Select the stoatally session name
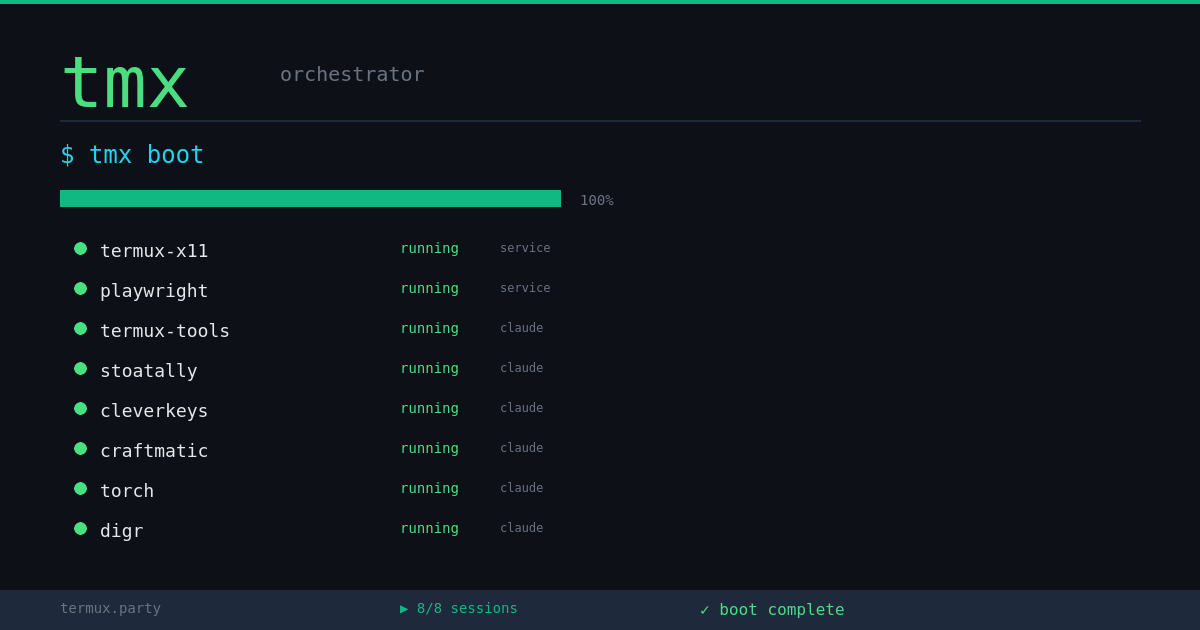Viewport: 1200px width, 630px height. point(149,371)
